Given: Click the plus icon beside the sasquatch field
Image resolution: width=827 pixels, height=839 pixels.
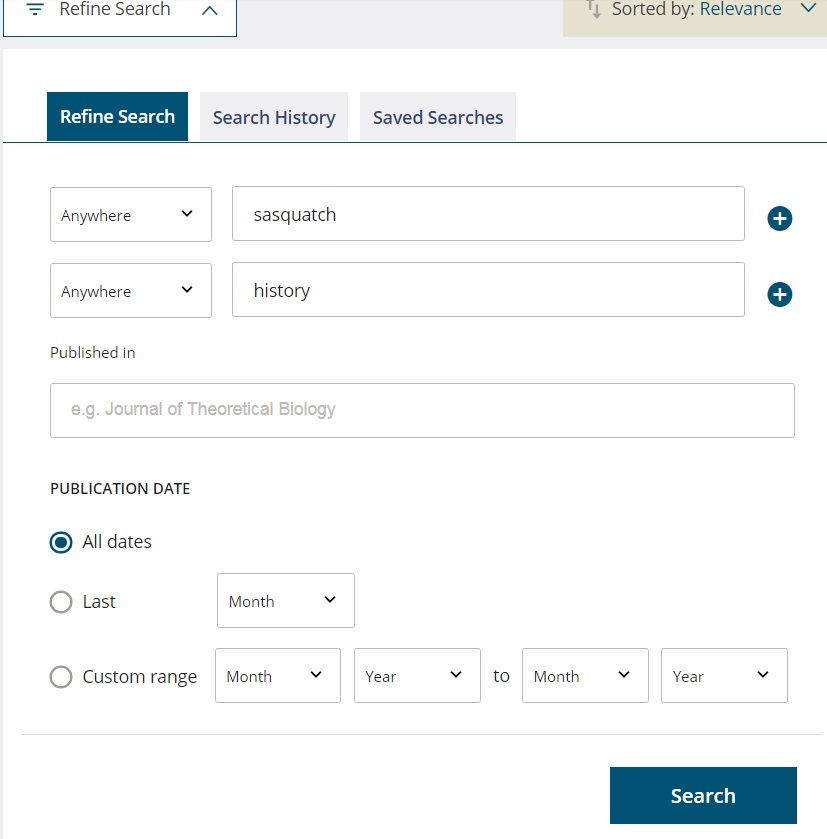Looking at the screenshot, I should 780,218.
